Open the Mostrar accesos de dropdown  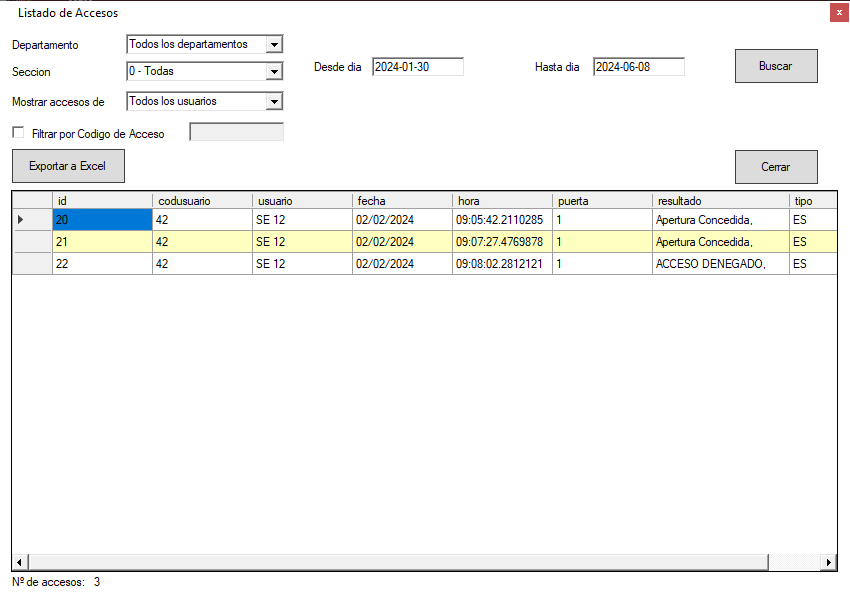click(x=274, y=101)
